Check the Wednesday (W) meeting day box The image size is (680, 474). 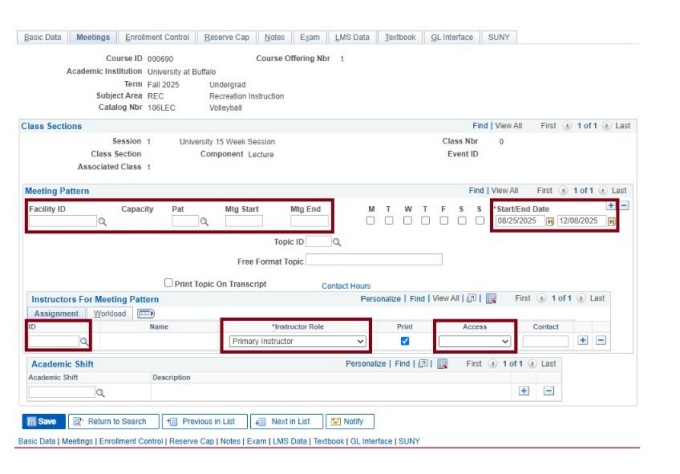[407, 221]
